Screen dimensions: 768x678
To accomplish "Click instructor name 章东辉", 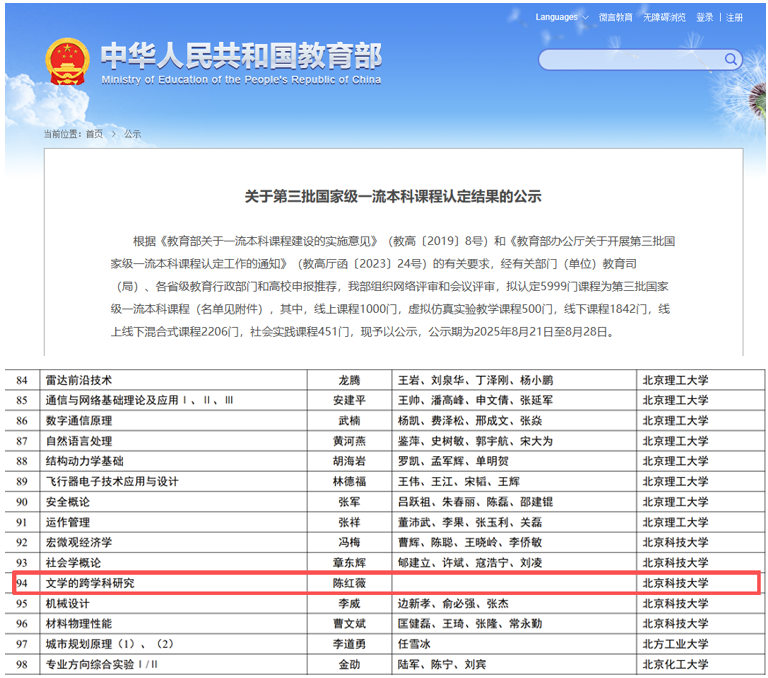I will coord(349,563).
